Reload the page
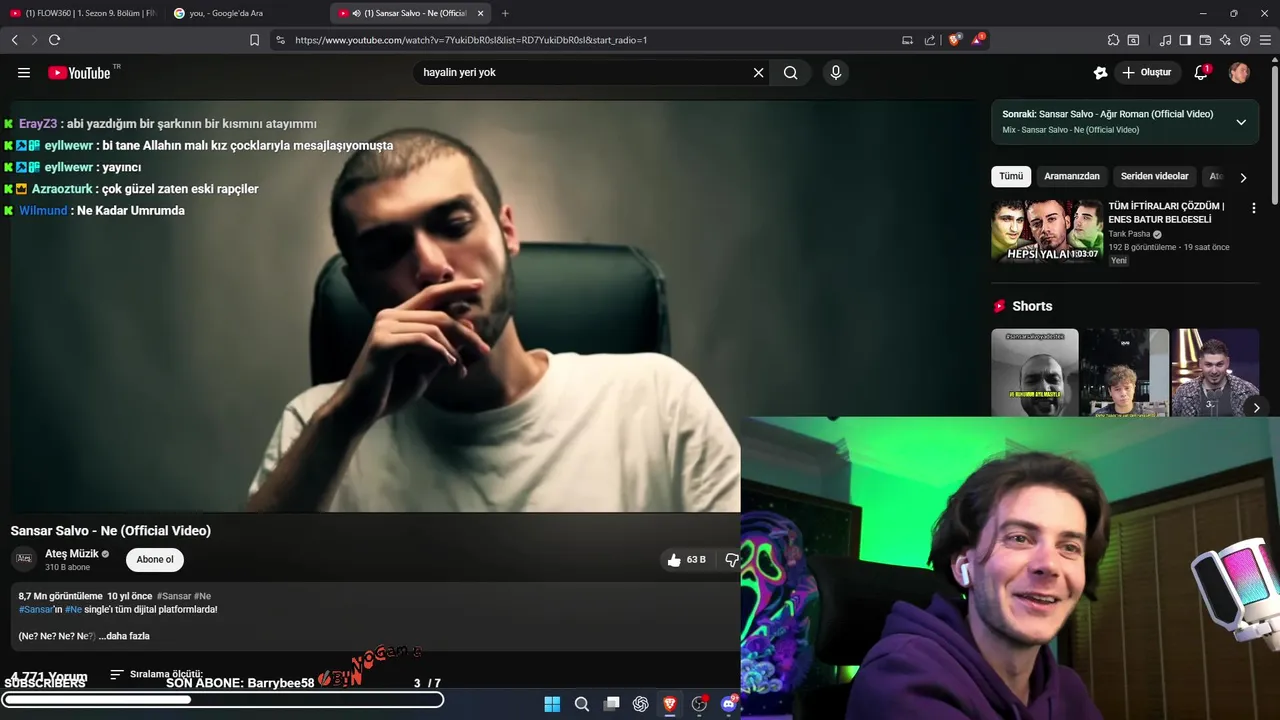Viewport: 1280px width, 720px height. point(54,40)
